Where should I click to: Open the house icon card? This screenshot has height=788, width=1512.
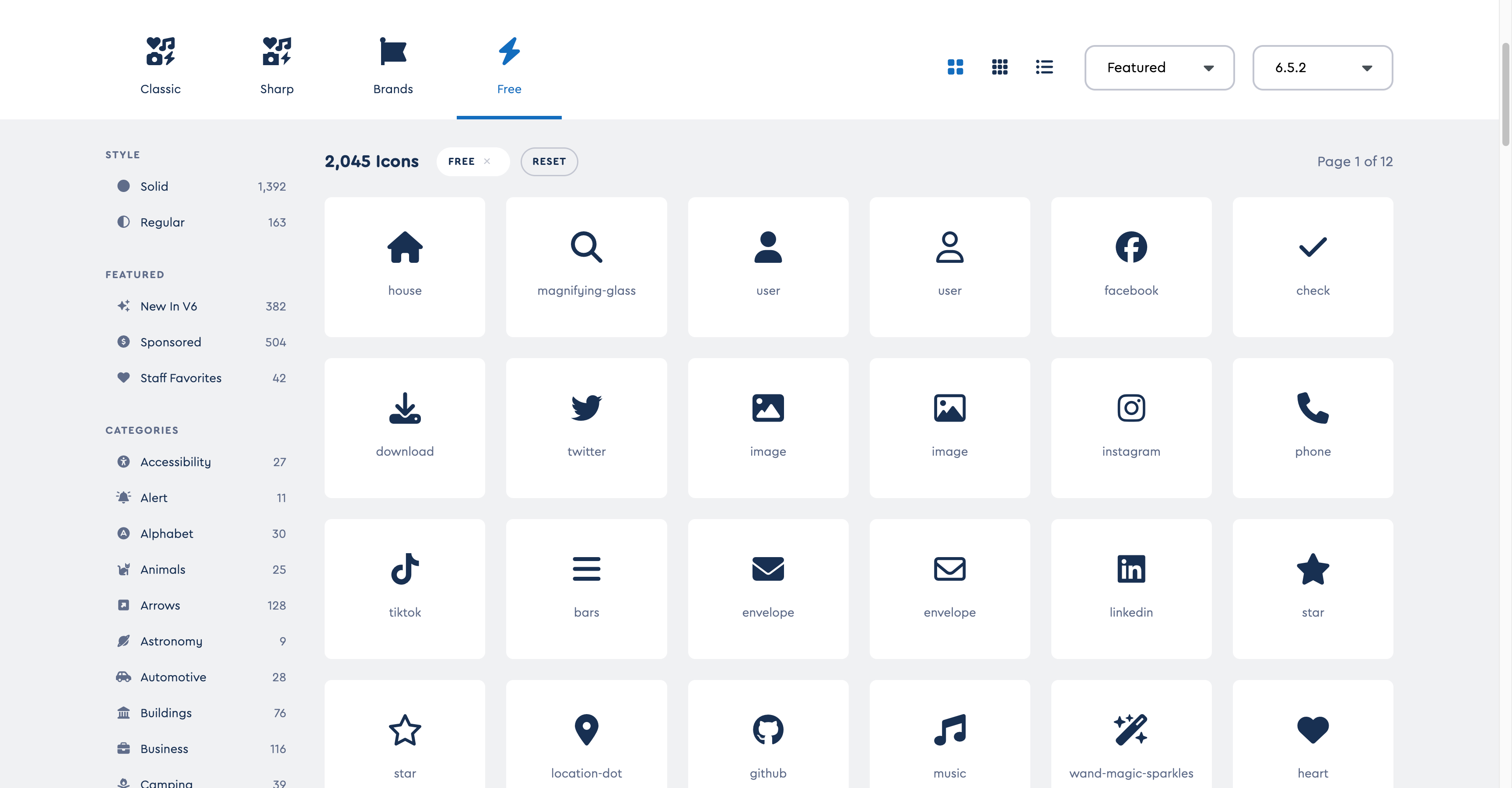[x=404, y=267]
